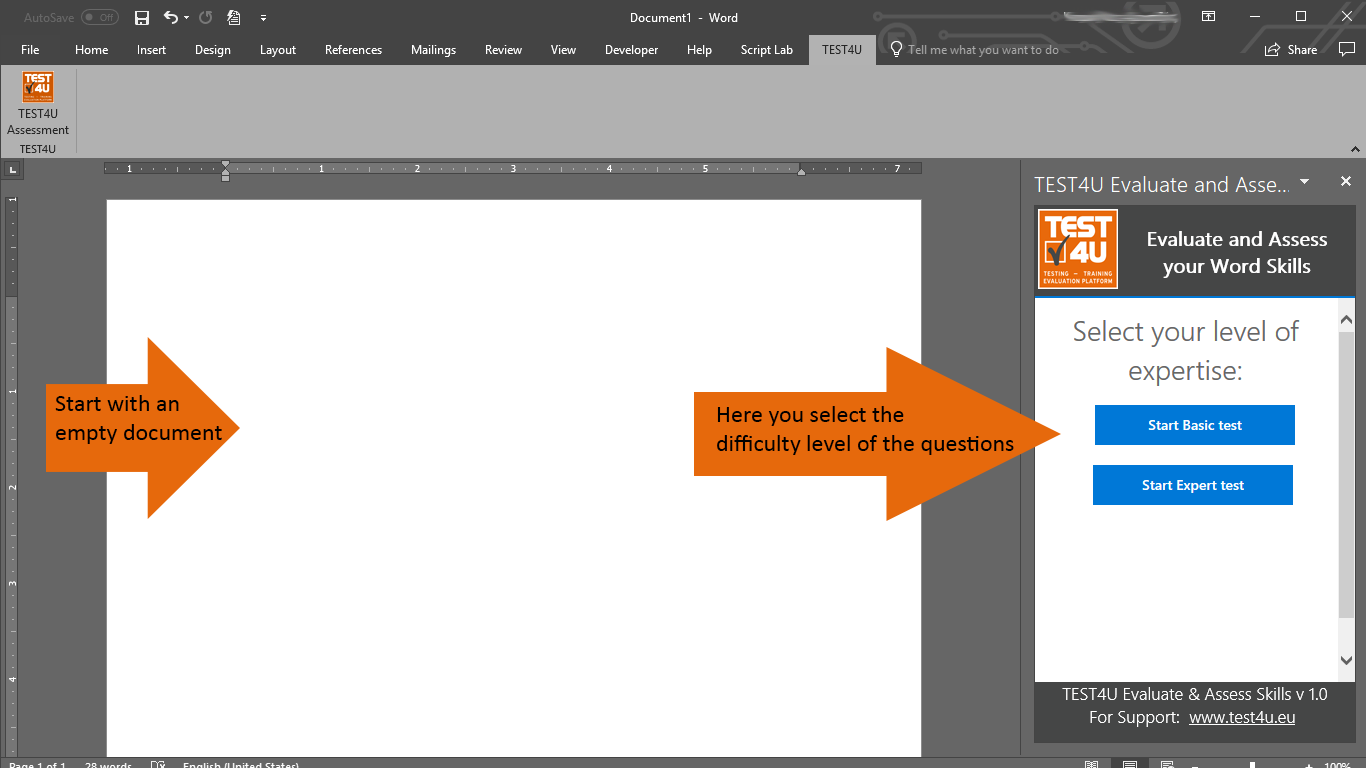Click the proofing check icon in status bar
The image size is (1366, 768).
coord(158,764)
